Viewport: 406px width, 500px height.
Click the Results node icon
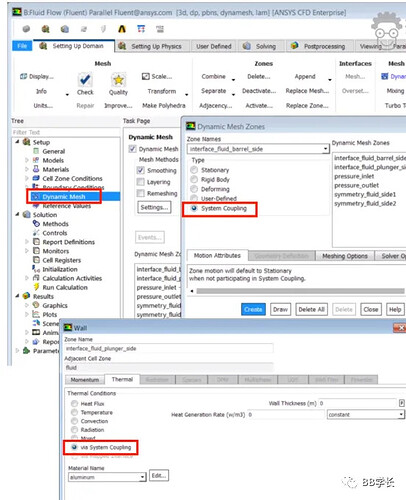pyautogui.click(x=26, y=296)
